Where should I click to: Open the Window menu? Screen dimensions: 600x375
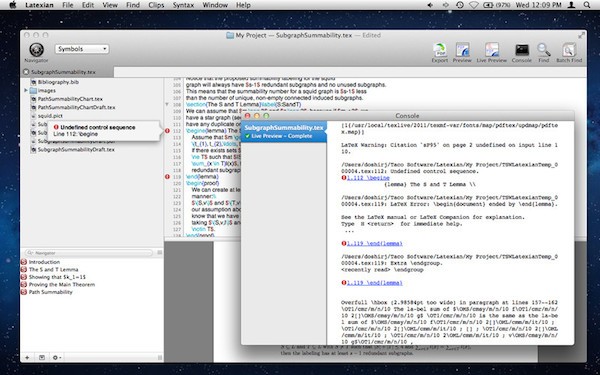[215, 5]
